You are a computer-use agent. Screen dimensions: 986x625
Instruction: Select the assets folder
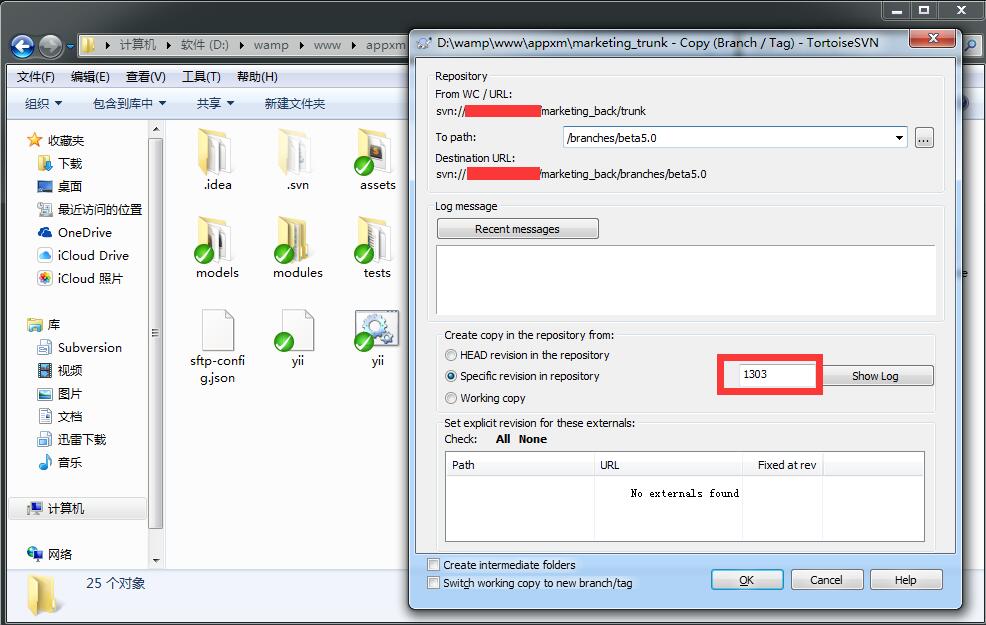pyautogui.click(x=377, y=160)
